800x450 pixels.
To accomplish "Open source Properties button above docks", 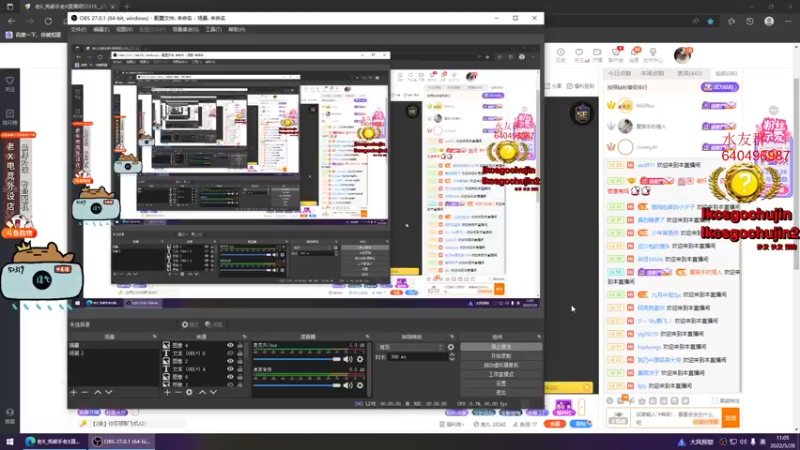I will click(x=190, y=324).
